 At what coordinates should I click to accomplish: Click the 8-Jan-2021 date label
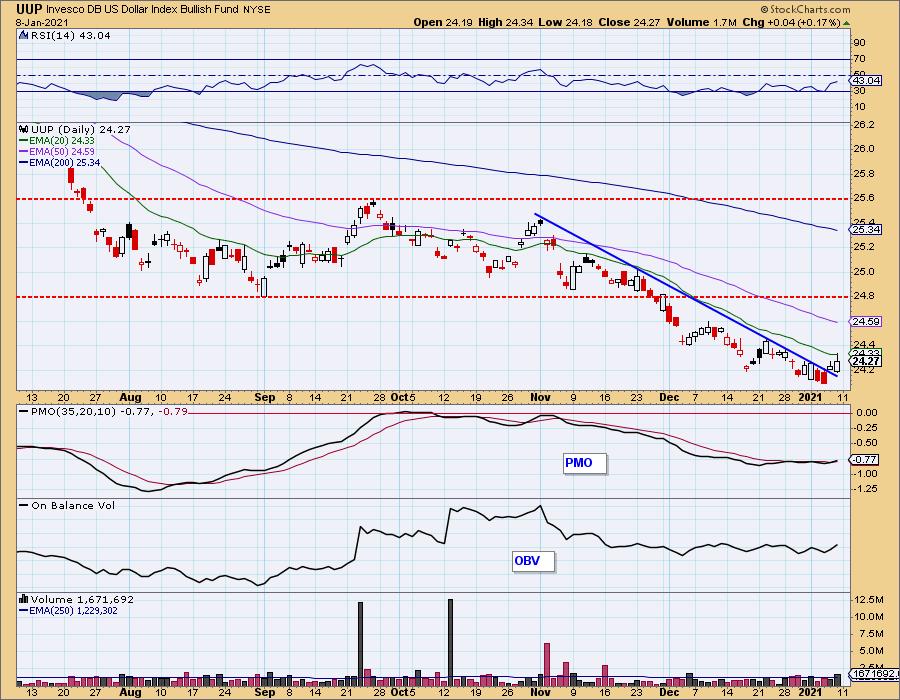coord(42,23)
